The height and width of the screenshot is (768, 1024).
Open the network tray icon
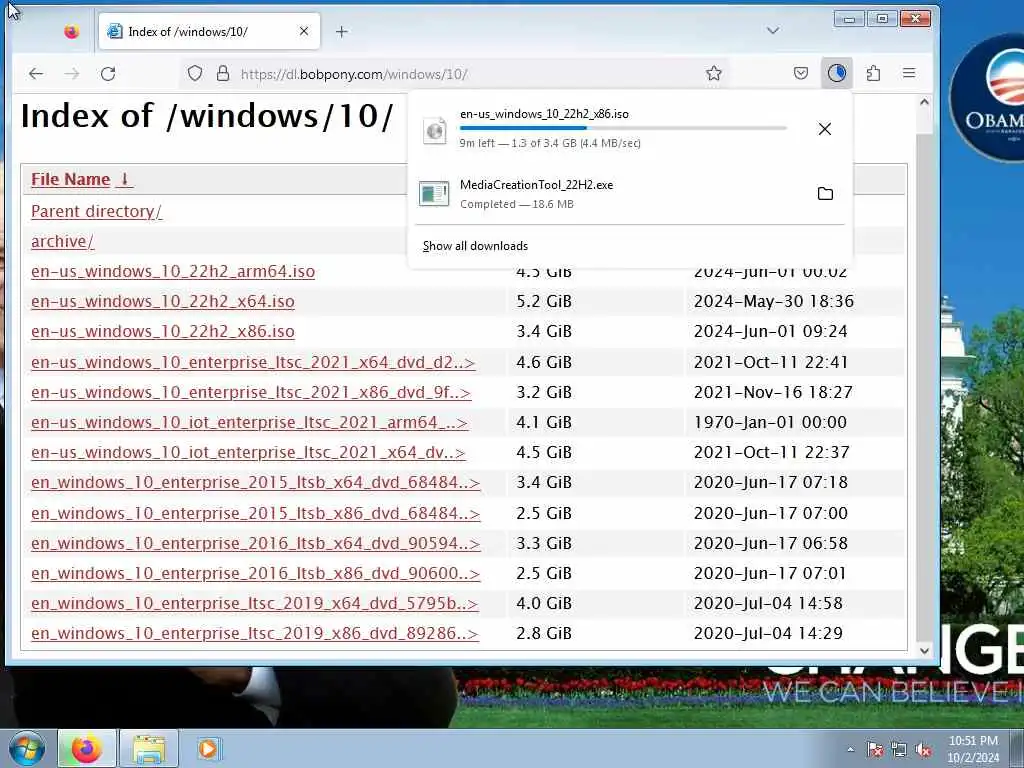coord(899,750)
